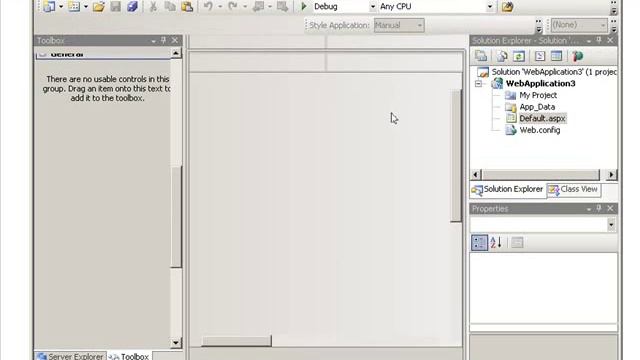The width and height of the screenshot is (640, 360).
Task: Select My Project in Solution Explorer
Action: click(x=538, y=95)
